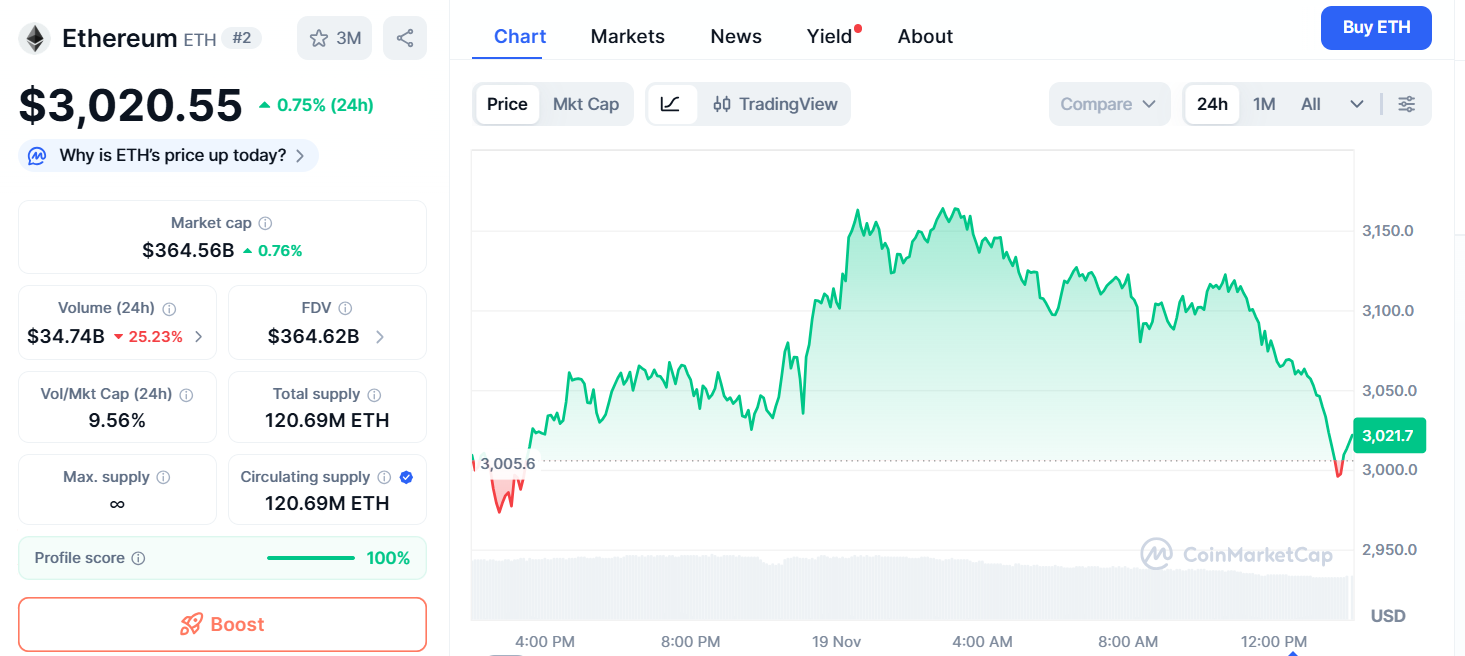This screenshot has height=656, width=1465.
Task: Click the Ethereum logo icon
Action: pos(35,38)
